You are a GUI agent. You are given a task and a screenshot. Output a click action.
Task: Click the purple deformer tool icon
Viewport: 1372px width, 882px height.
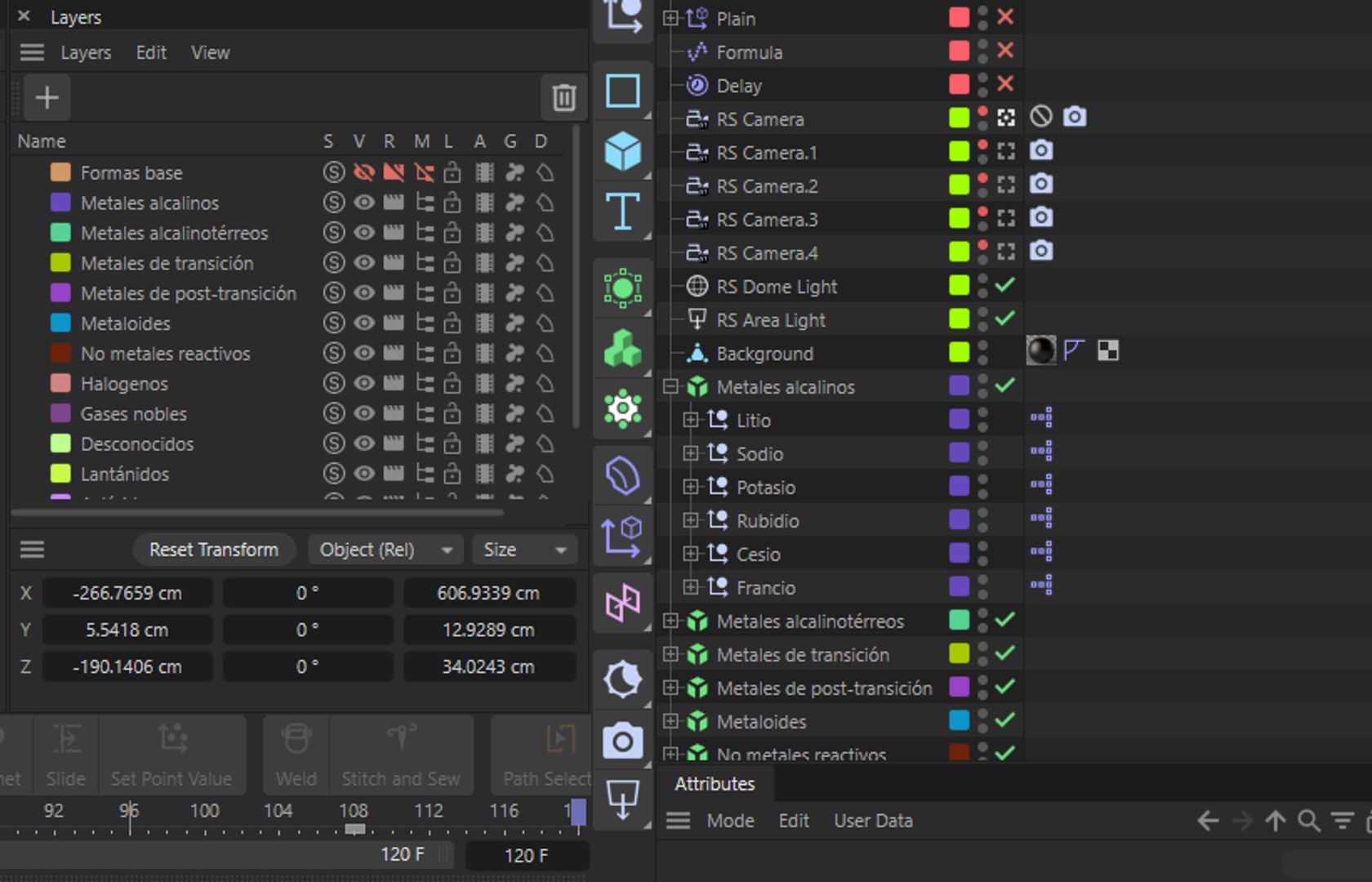coord(622,476)
